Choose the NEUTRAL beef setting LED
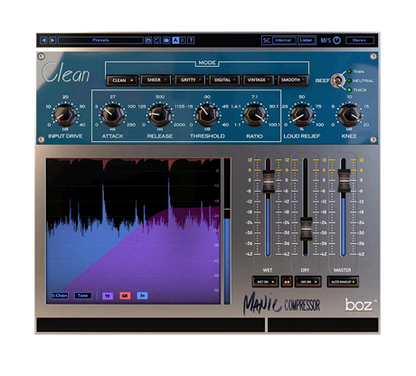Viewport: 416px width, 376px height. (349, 81)
